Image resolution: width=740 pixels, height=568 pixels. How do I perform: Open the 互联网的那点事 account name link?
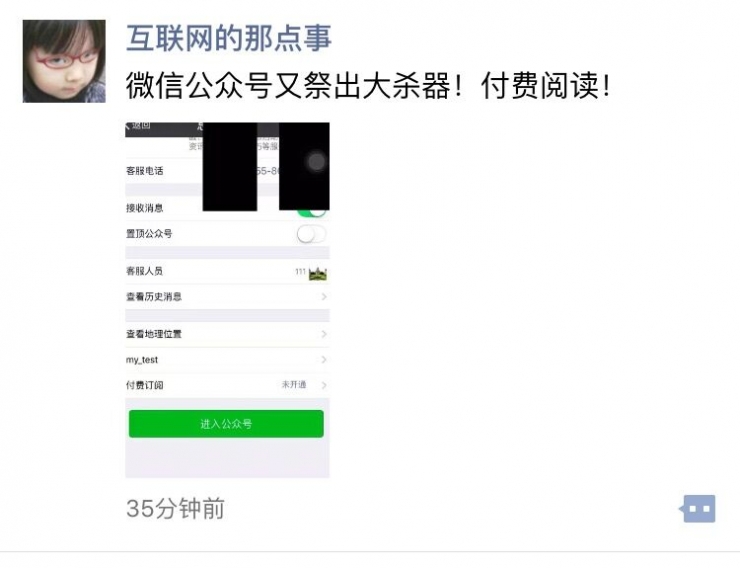[229, 38]
